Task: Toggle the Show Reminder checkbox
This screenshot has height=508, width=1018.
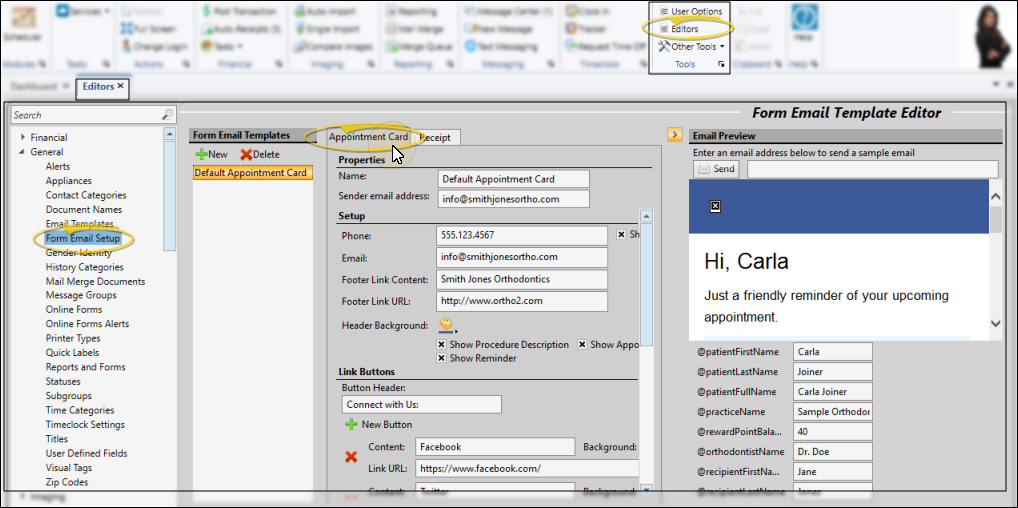Action: (442, 358)
